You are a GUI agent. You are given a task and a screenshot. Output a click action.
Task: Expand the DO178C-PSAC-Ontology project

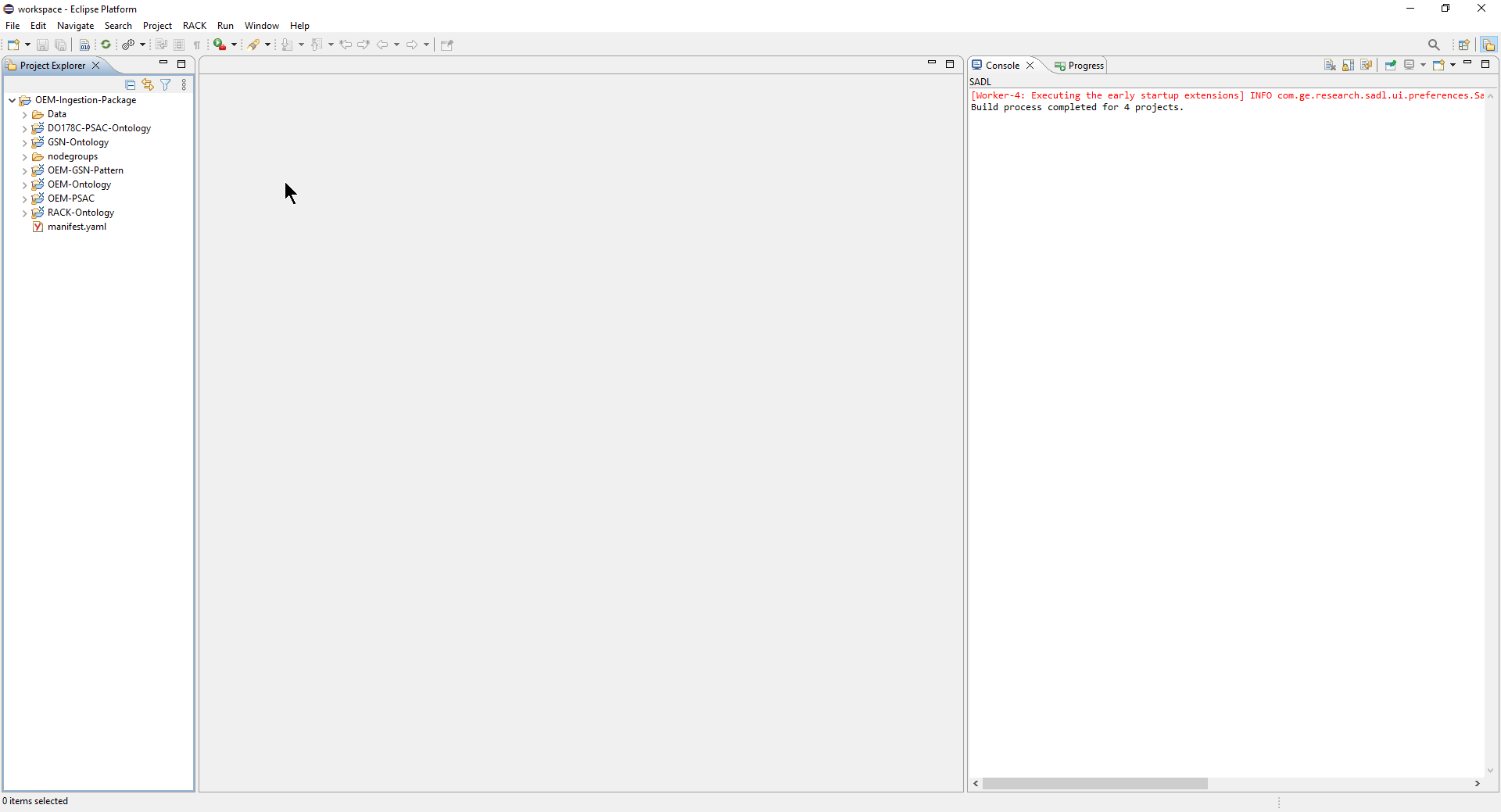pos(25,129)
